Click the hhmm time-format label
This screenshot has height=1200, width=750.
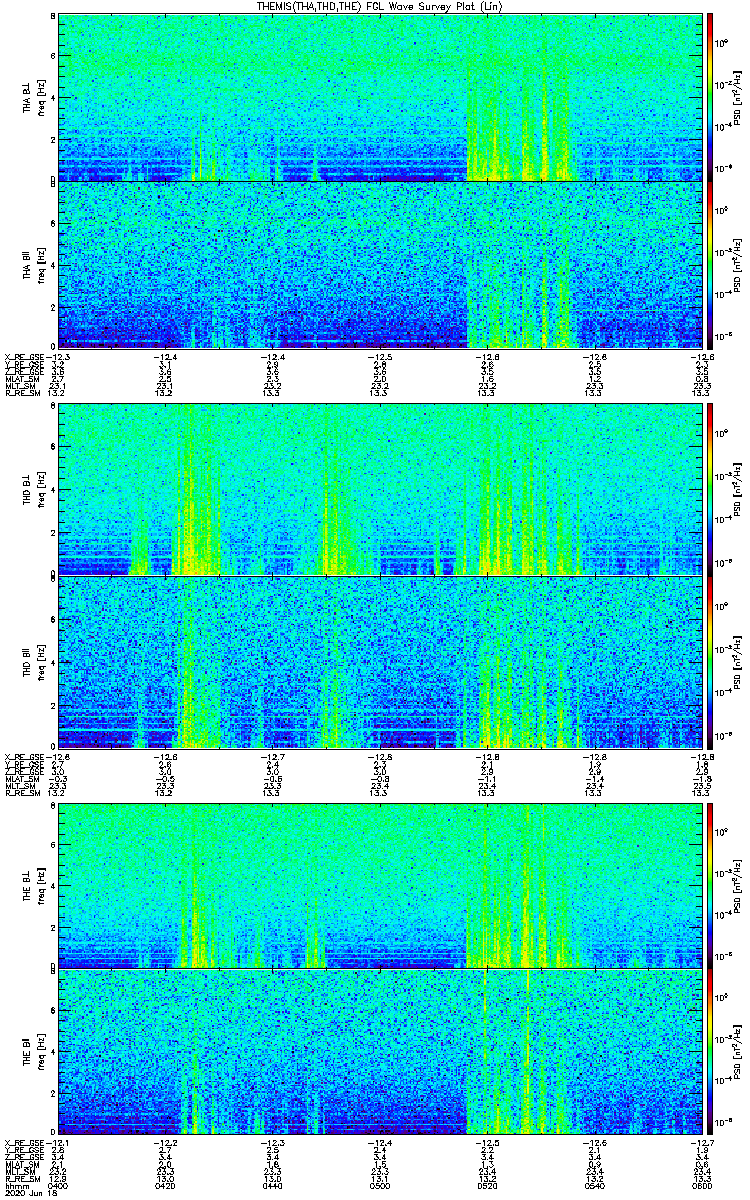click(x=15, y=1185)
